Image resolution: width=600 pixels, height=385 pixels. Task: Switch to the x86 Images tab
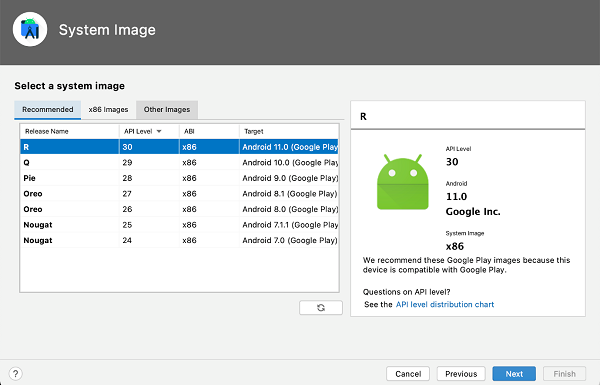point(108,109)
